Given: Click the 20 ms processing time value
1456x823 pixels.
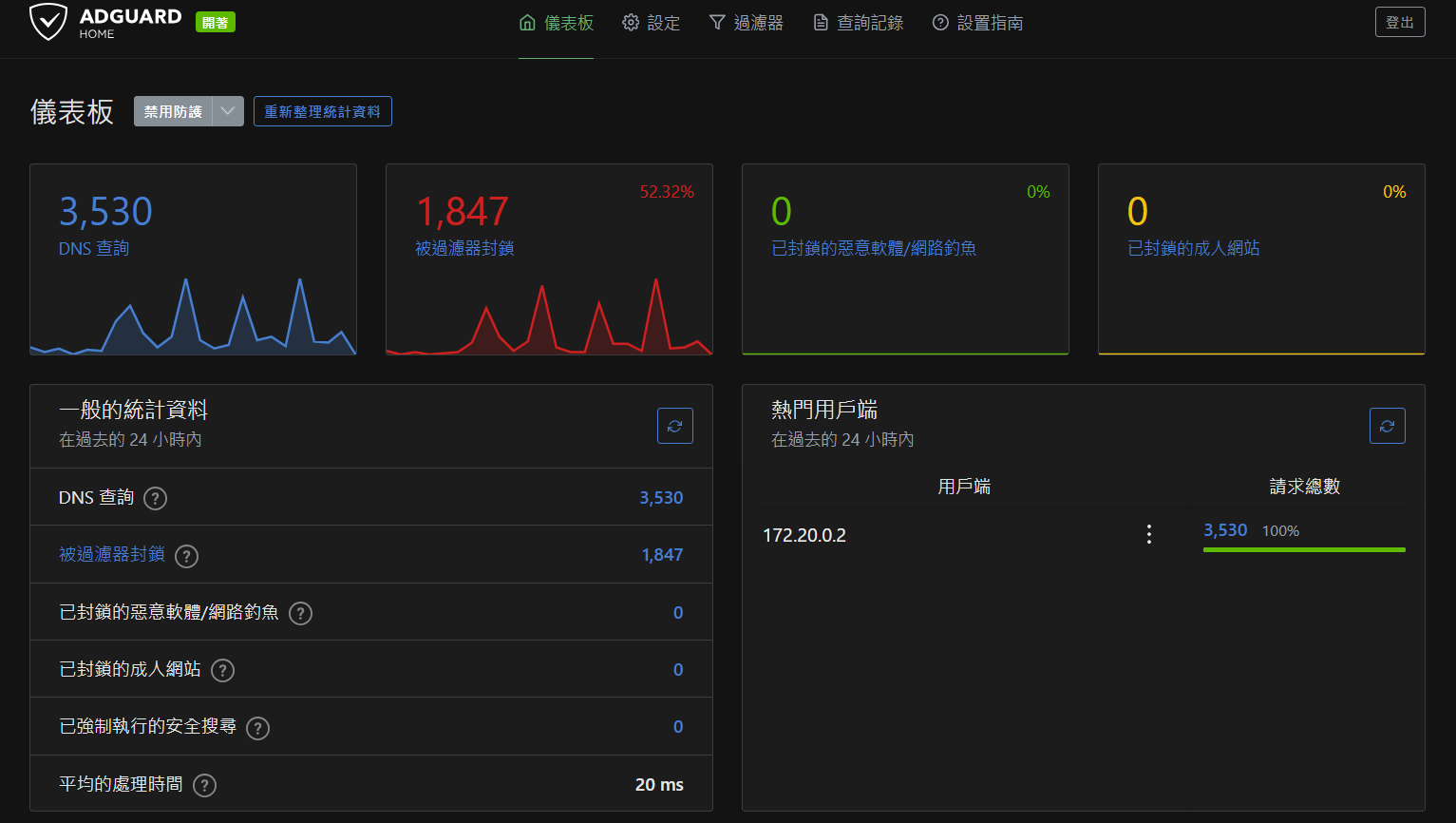Looking at the screenshot, I should coord(659,785).
